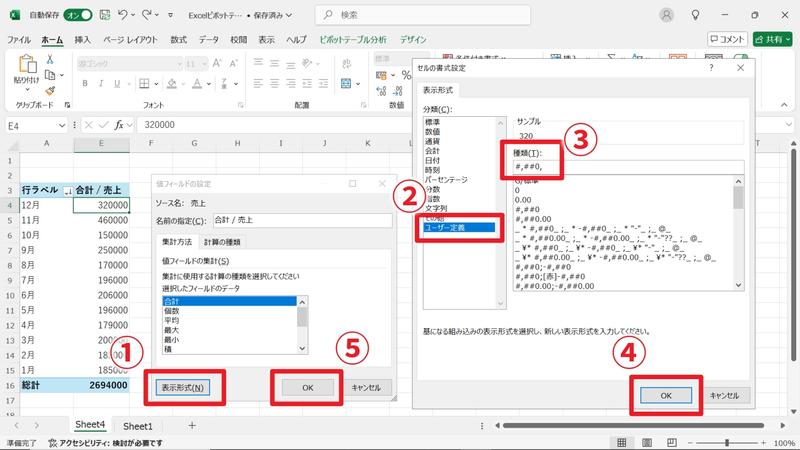Open the デザイン ribbon tab

tap(413, 39)
